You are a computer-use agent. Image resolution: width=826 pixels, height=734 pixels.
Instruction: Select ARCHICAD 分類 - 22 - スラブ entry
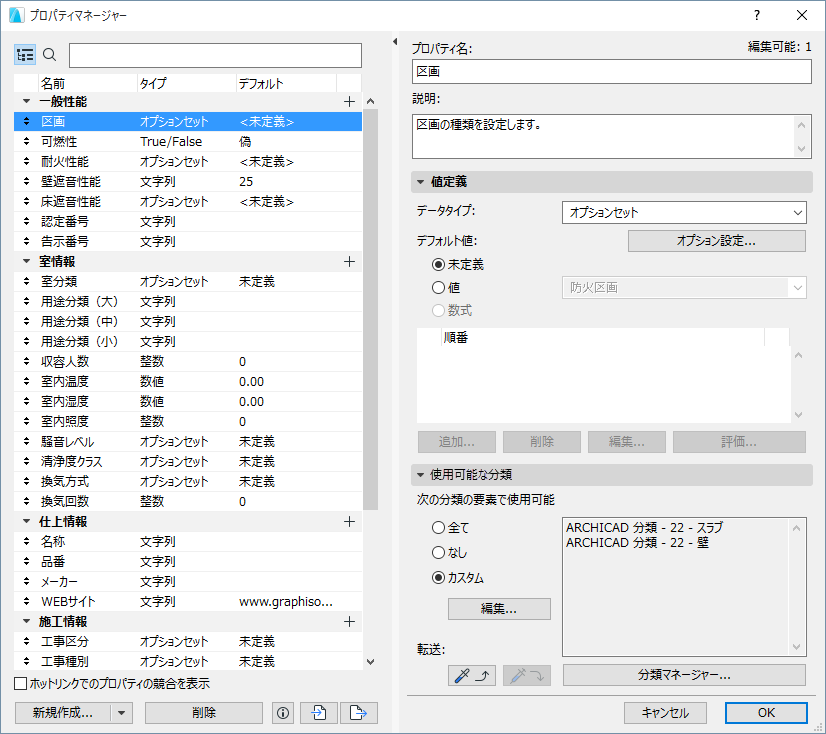645,527
